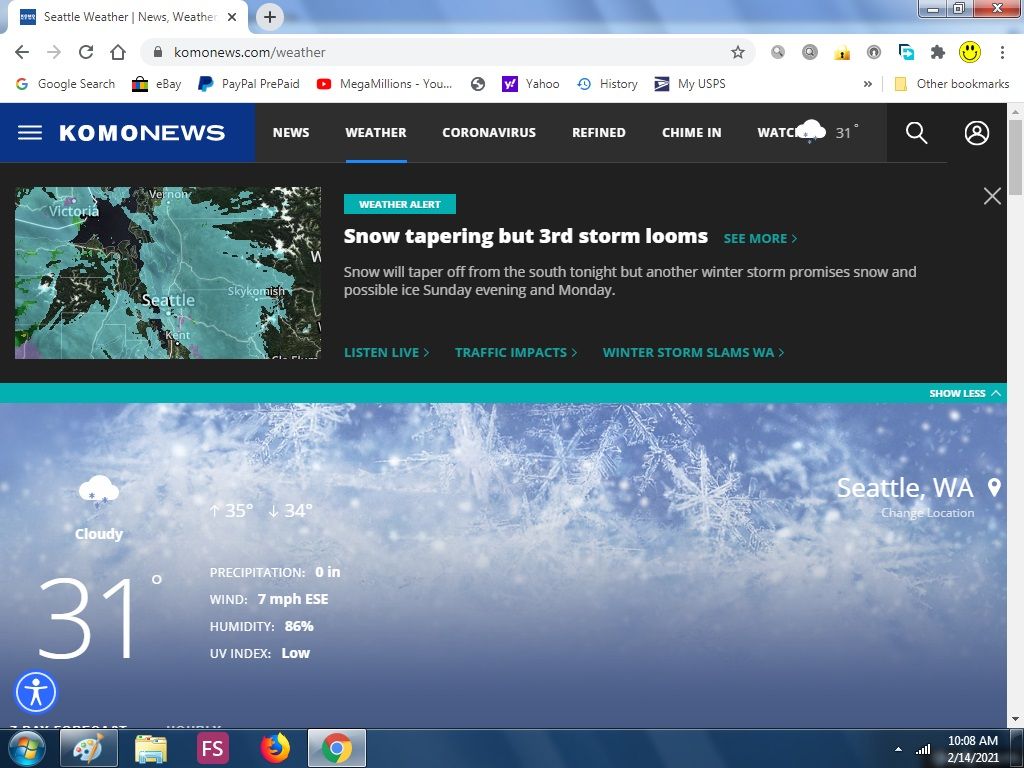This screenshot has height=768, width=1024.
Task: Click Change Location under Seattle, WA
Action: pyautogui.click(x=927, y=513)
